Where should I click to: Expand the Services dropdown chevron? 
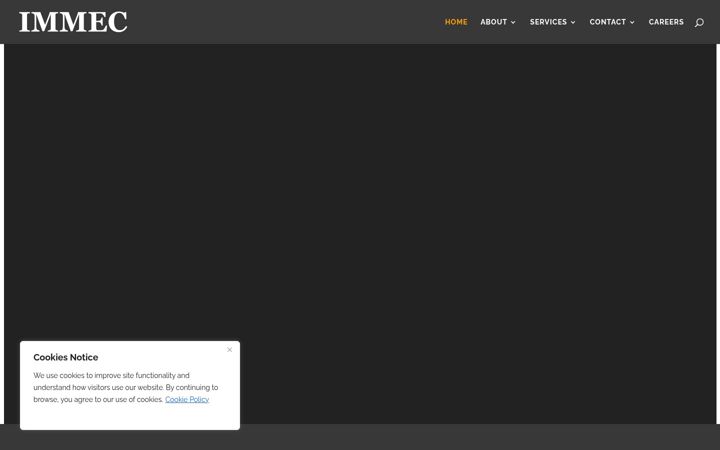click(x=573, y=22)
